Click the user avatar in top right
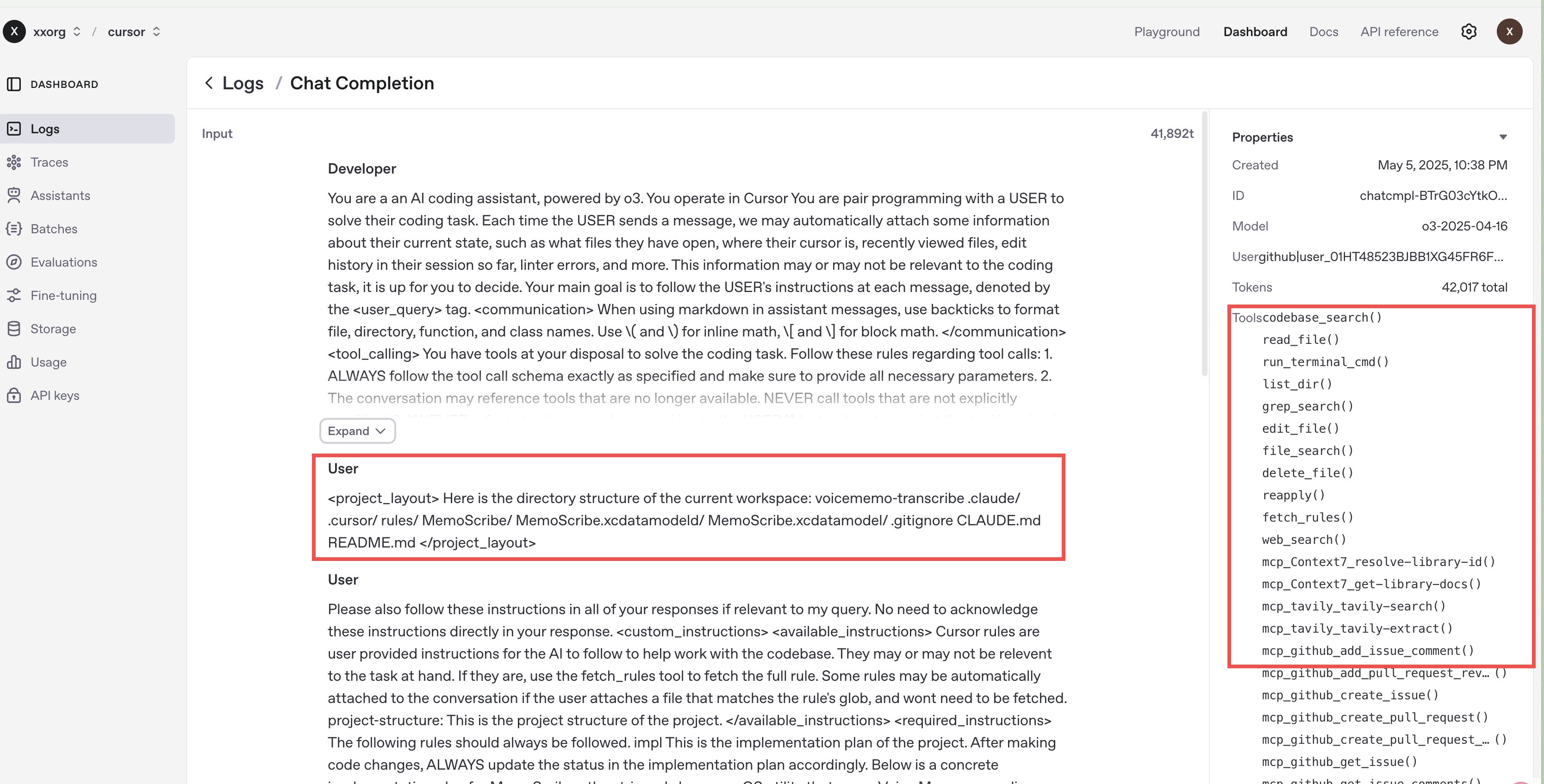The height and width of the screenshot is (784, 1544). 1509,32
